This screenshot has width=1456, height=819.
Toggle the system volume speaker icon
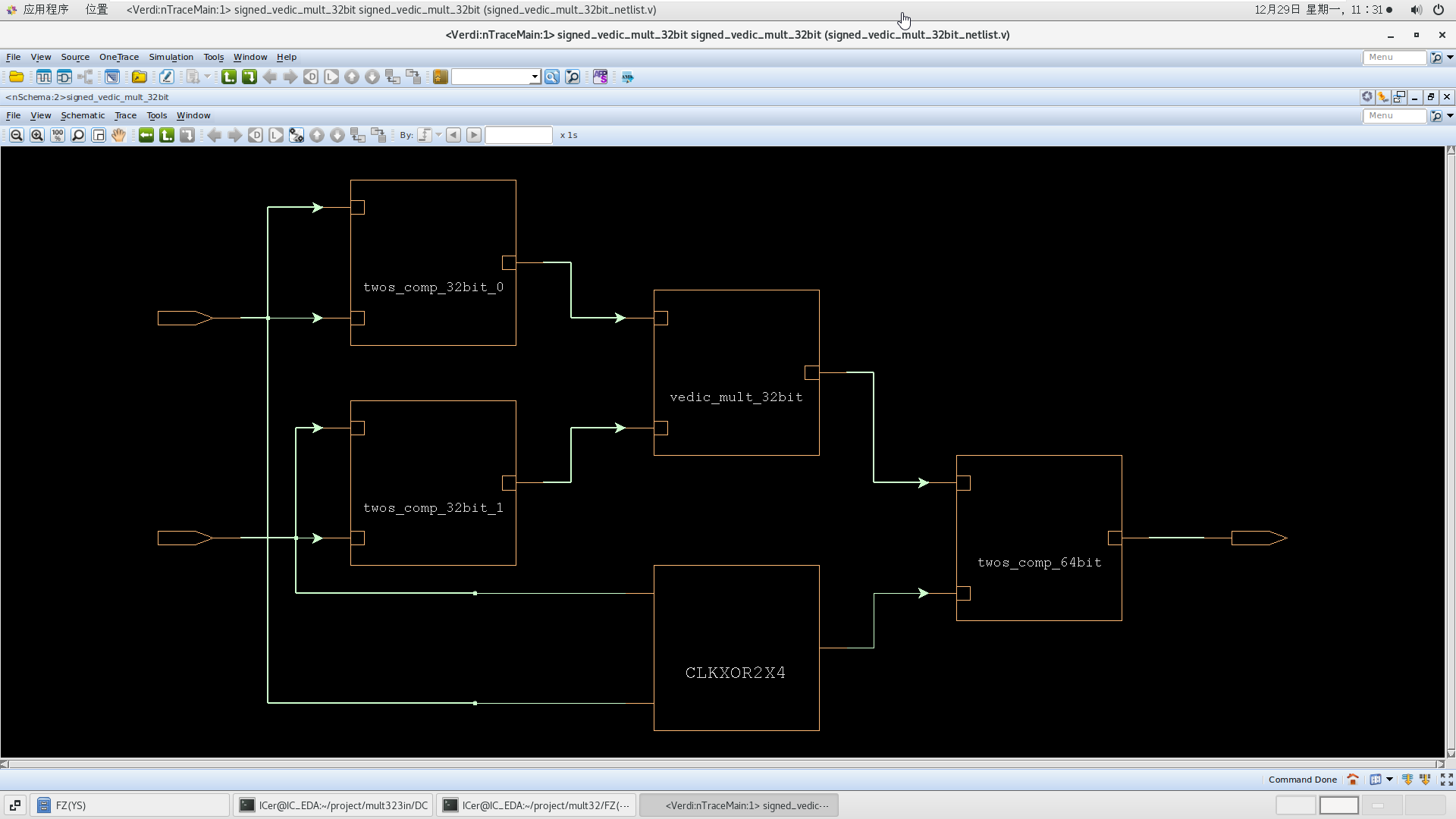click(1415, 10)
